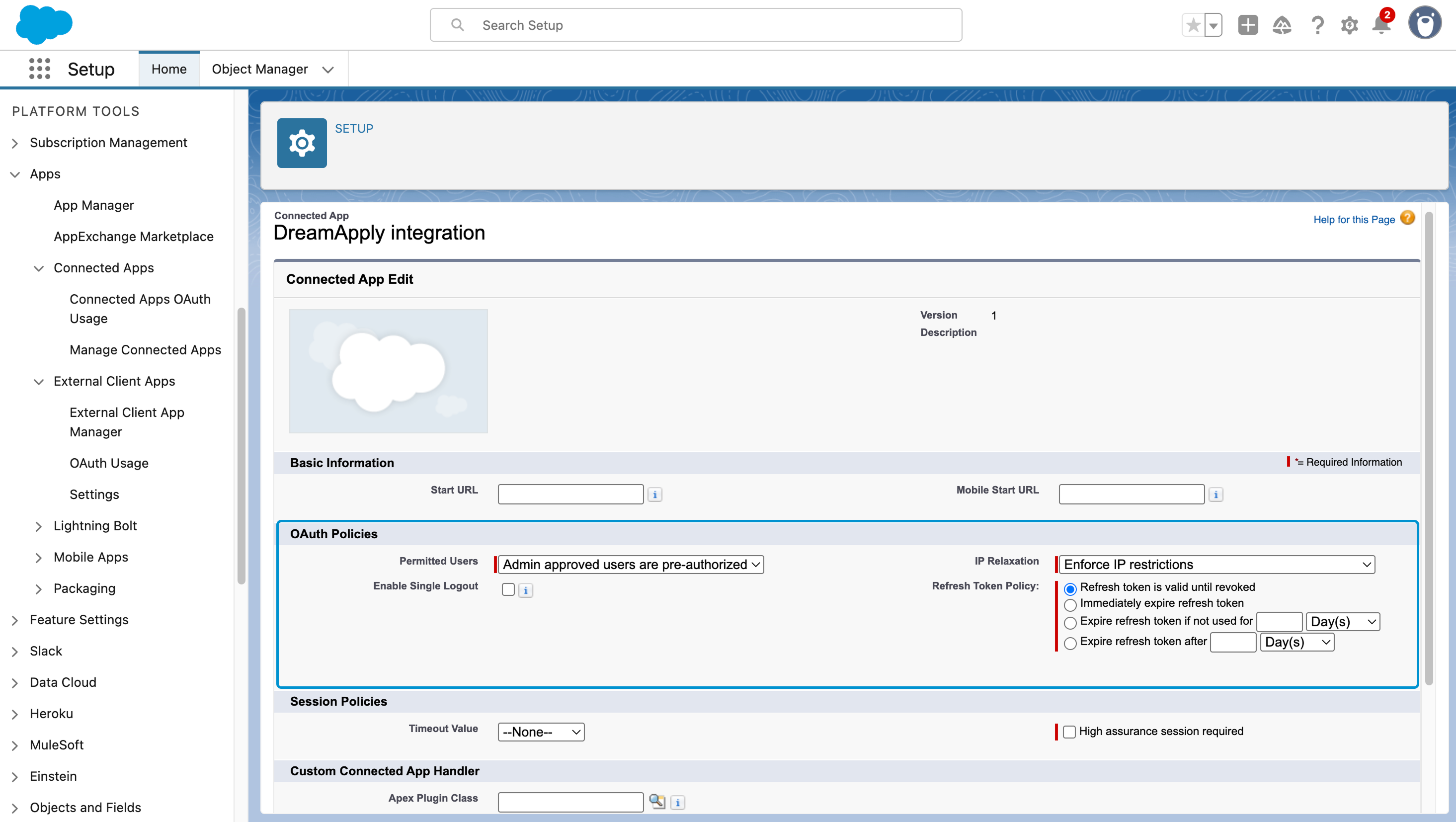Open the IP Relaxation dropdown
Image resolution: width=1456 pixels, height=822 pixels.
(x=1217, y=564)
